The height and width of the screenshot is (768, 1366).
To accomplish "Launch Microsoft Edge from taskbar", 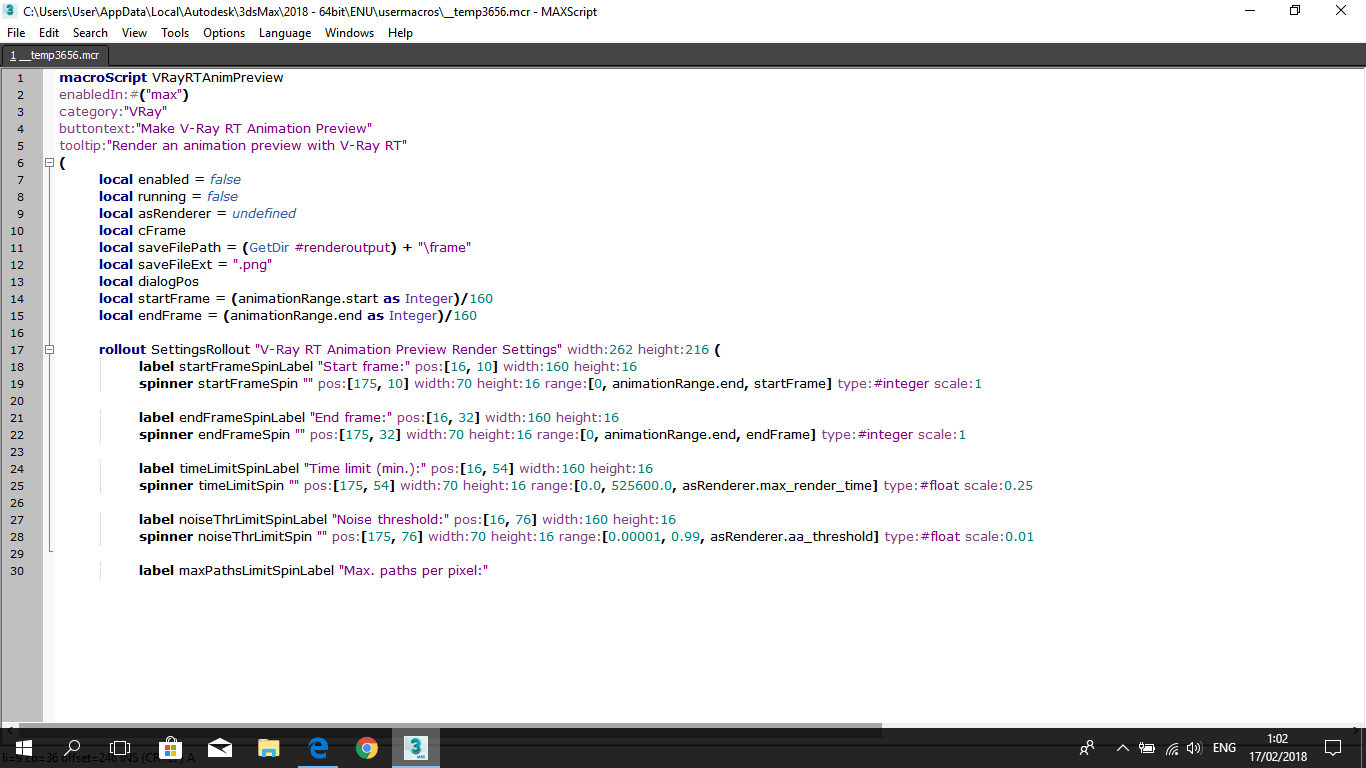I will pyautogui.click(x=318, y=747).
